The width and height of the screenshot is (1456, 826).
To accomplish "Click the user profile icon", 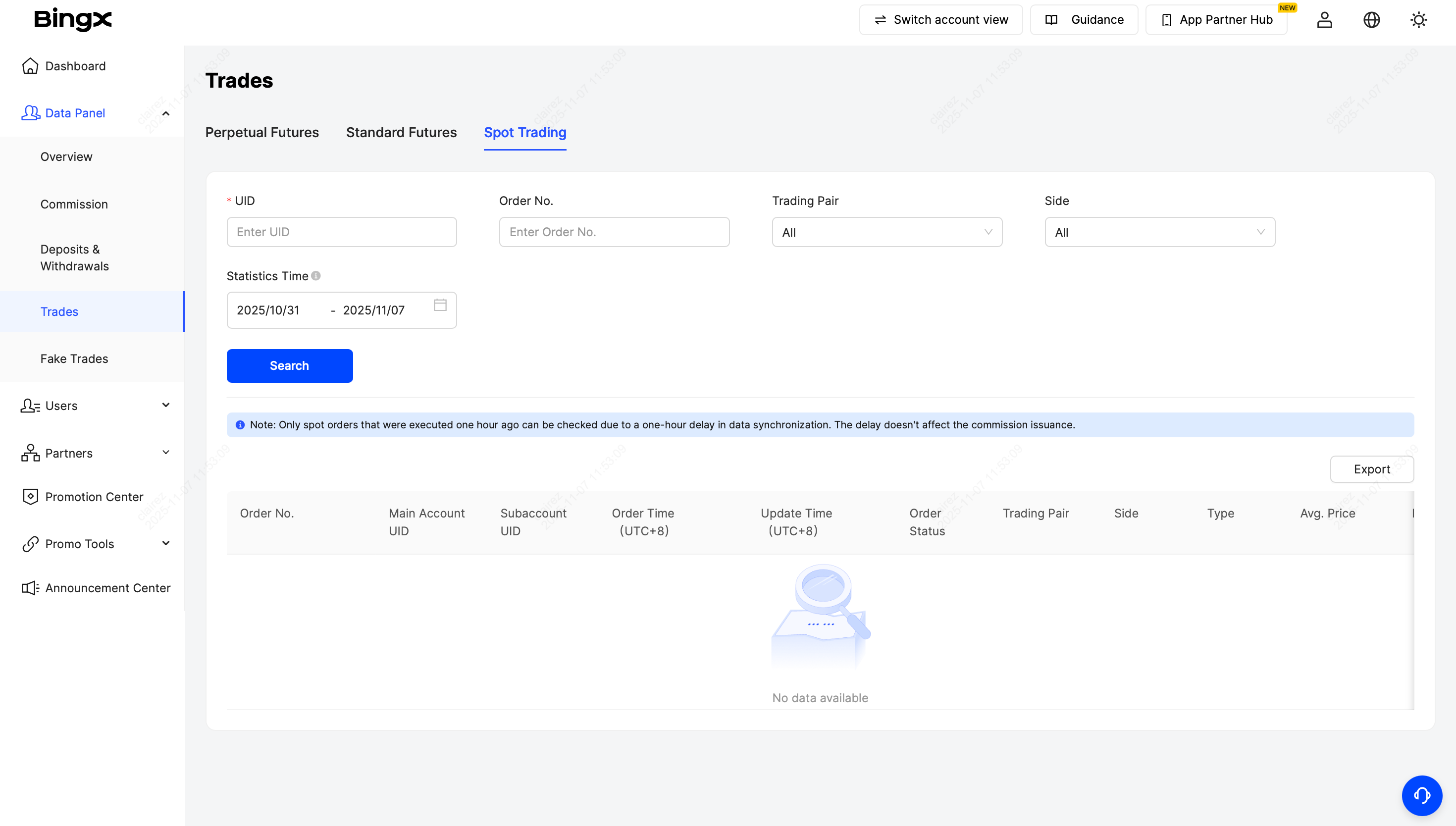I will 1324,20.
